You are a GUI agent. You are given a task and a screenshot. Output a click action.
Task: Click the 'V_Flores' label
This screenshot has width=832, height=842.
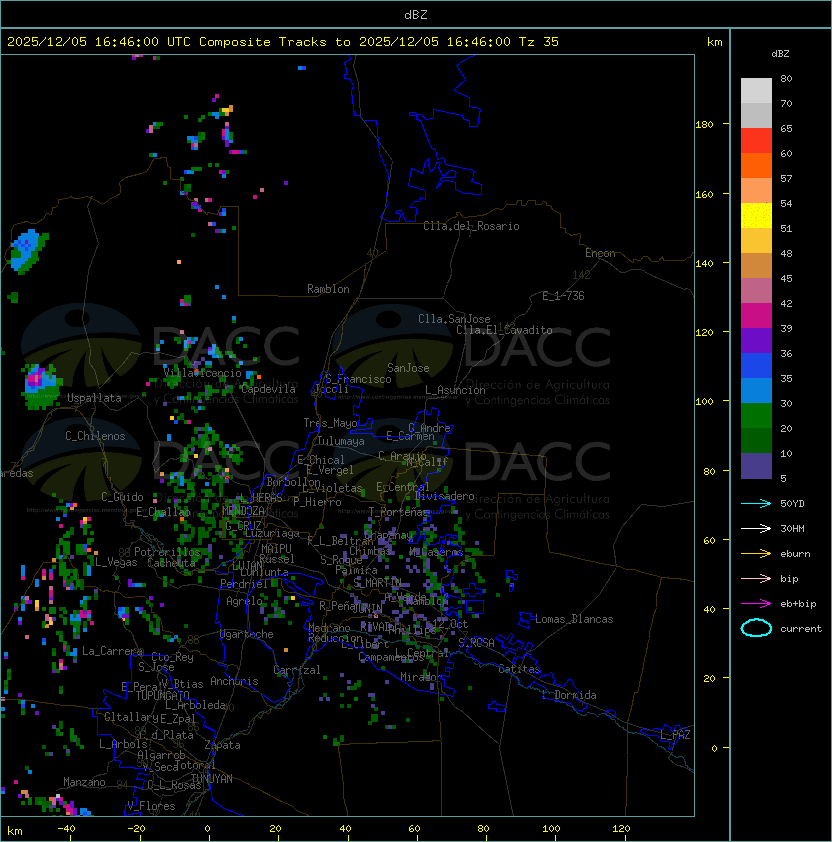coord(151,806)
